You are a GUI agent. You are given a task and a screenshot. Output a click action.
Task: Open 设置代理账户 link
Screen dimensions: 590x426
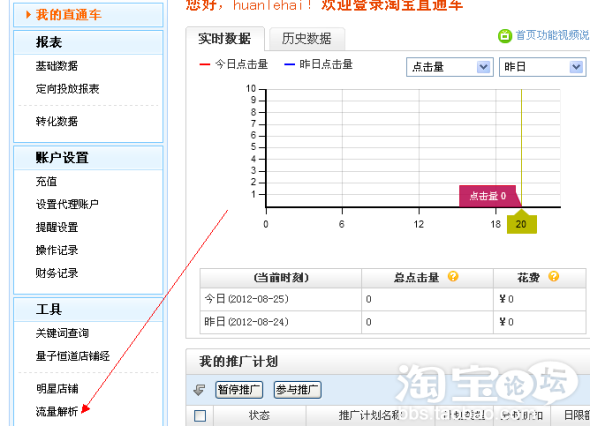[x=67, y=204]
